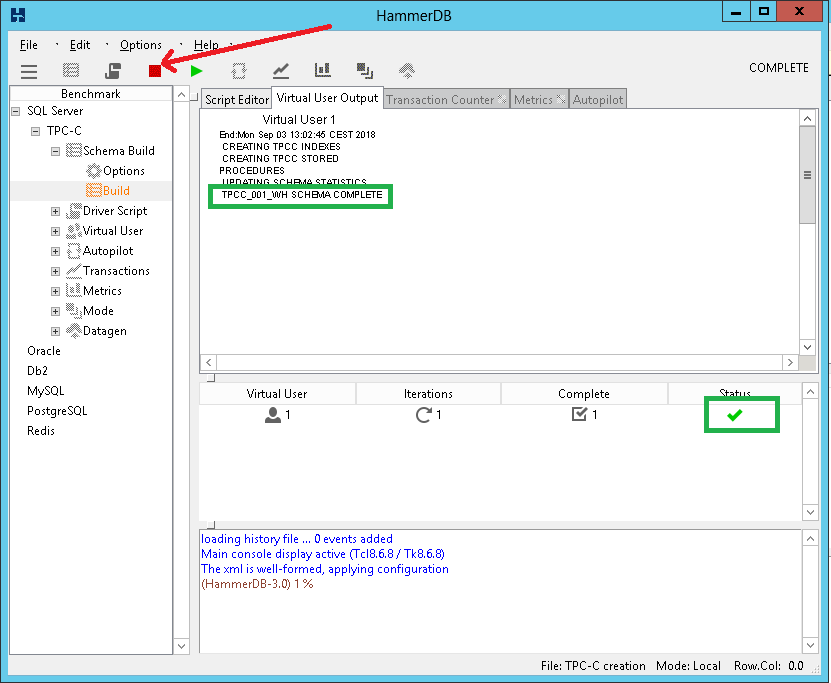
Task: Click the Options gear icon in tree
Action: tap(94, 171)
